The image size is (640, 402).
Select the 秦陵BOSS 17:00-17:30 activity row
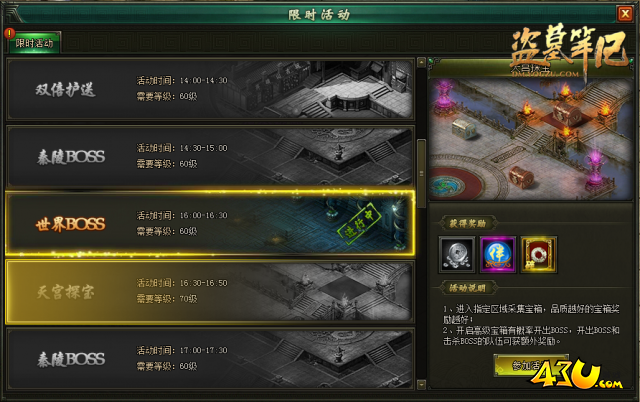click(x=210, y=359)
